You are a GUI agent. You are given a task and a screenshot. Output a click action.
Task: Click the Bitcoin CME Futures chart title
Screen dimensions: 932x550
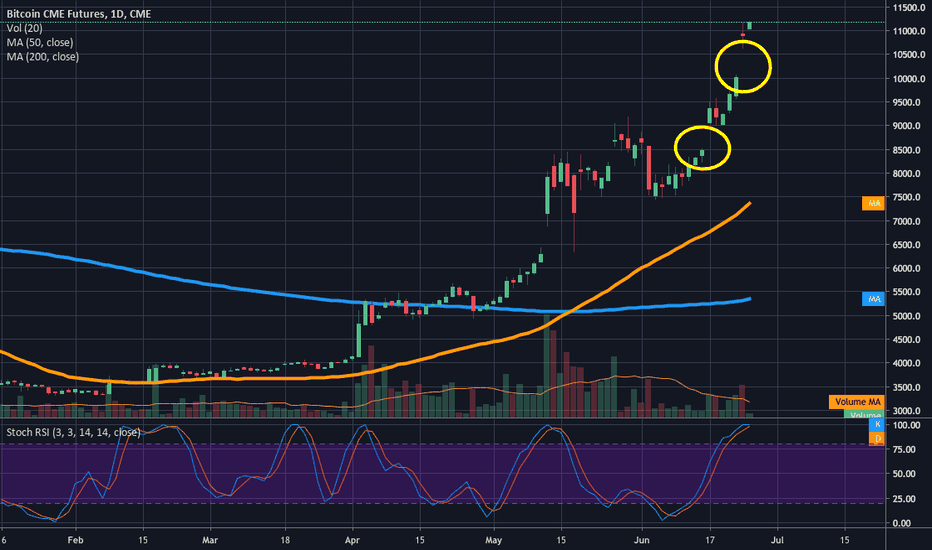coord(78,14)
